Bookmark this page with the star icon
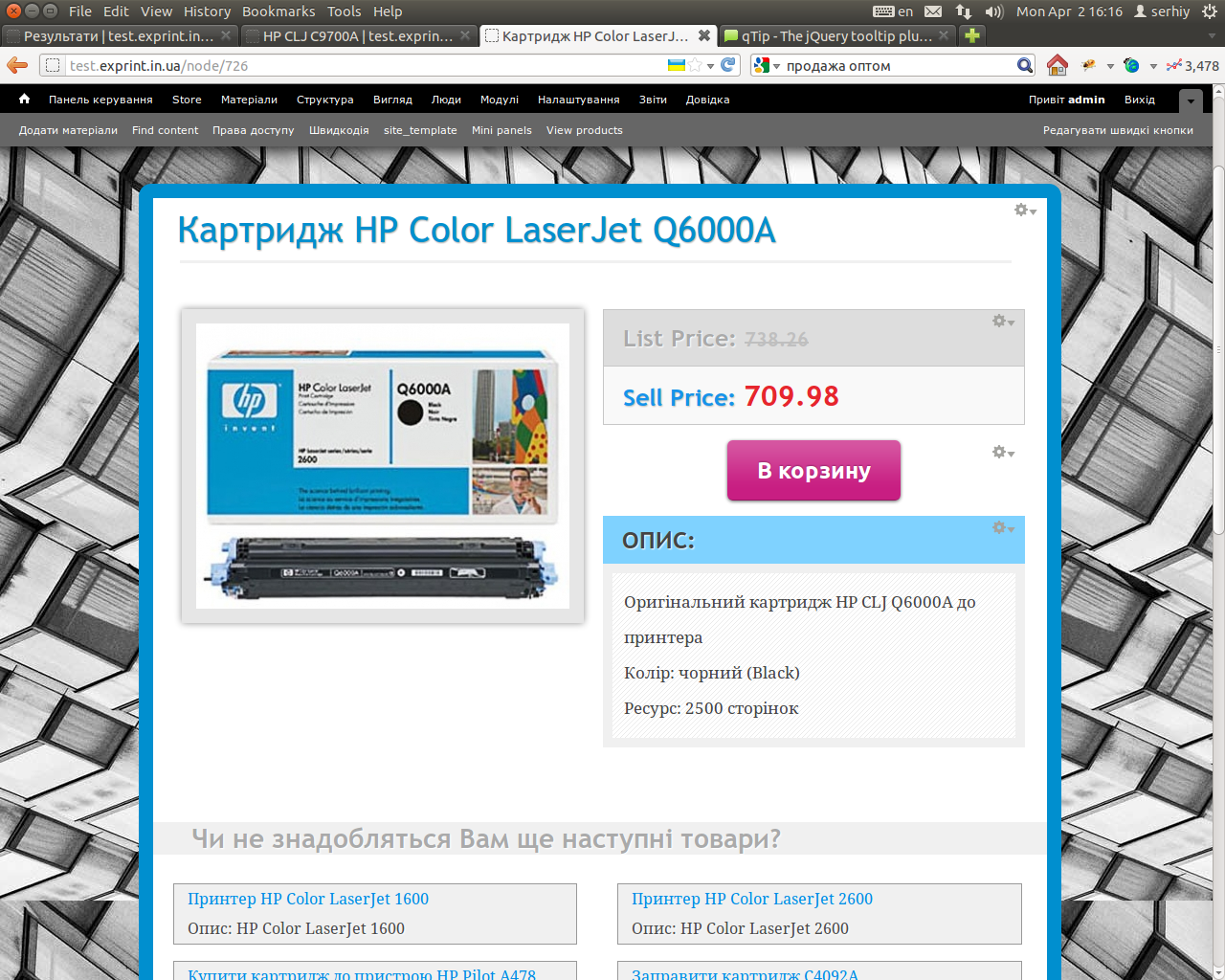1225x980 pixels. [x=696, y=65]
